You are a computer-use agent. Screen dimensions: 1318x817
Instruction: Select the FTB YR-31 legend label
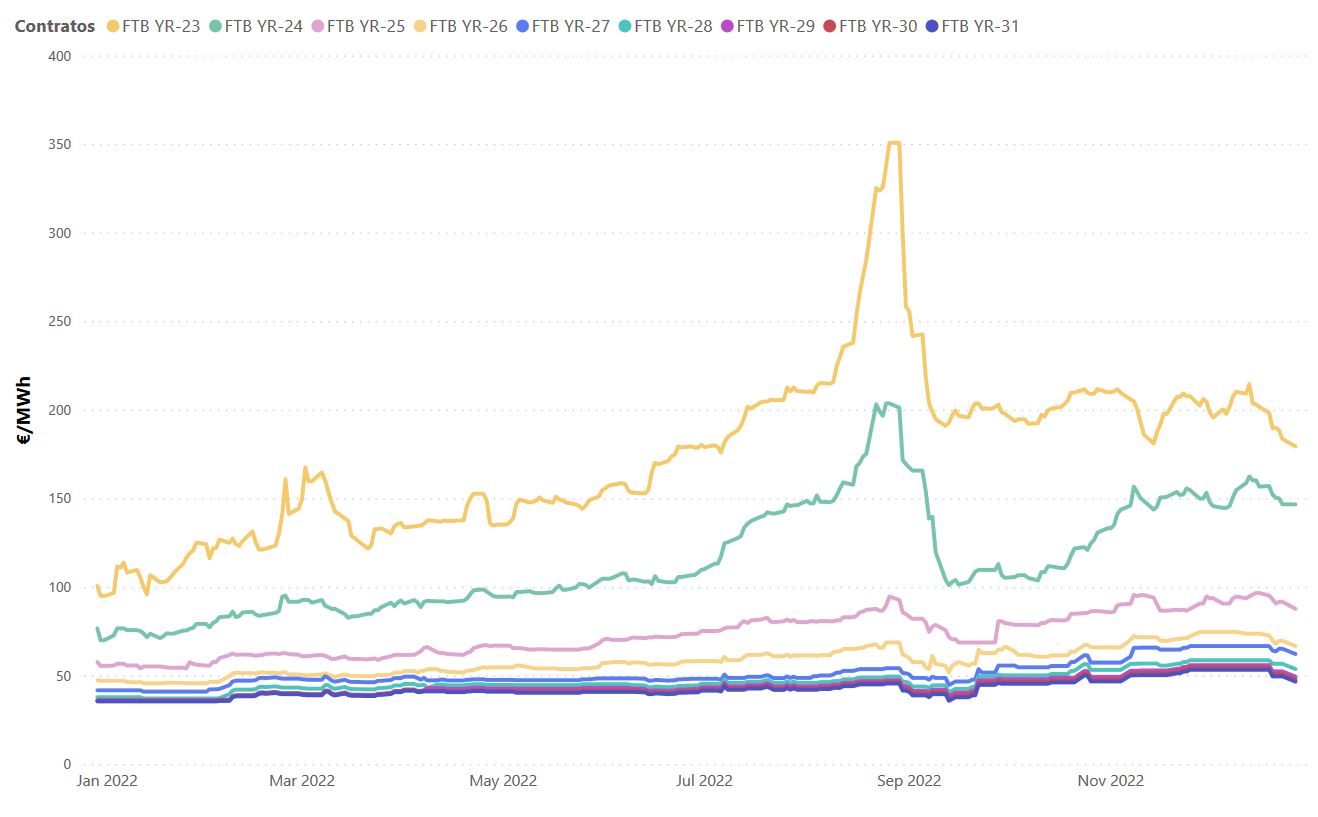click(980, 26)
